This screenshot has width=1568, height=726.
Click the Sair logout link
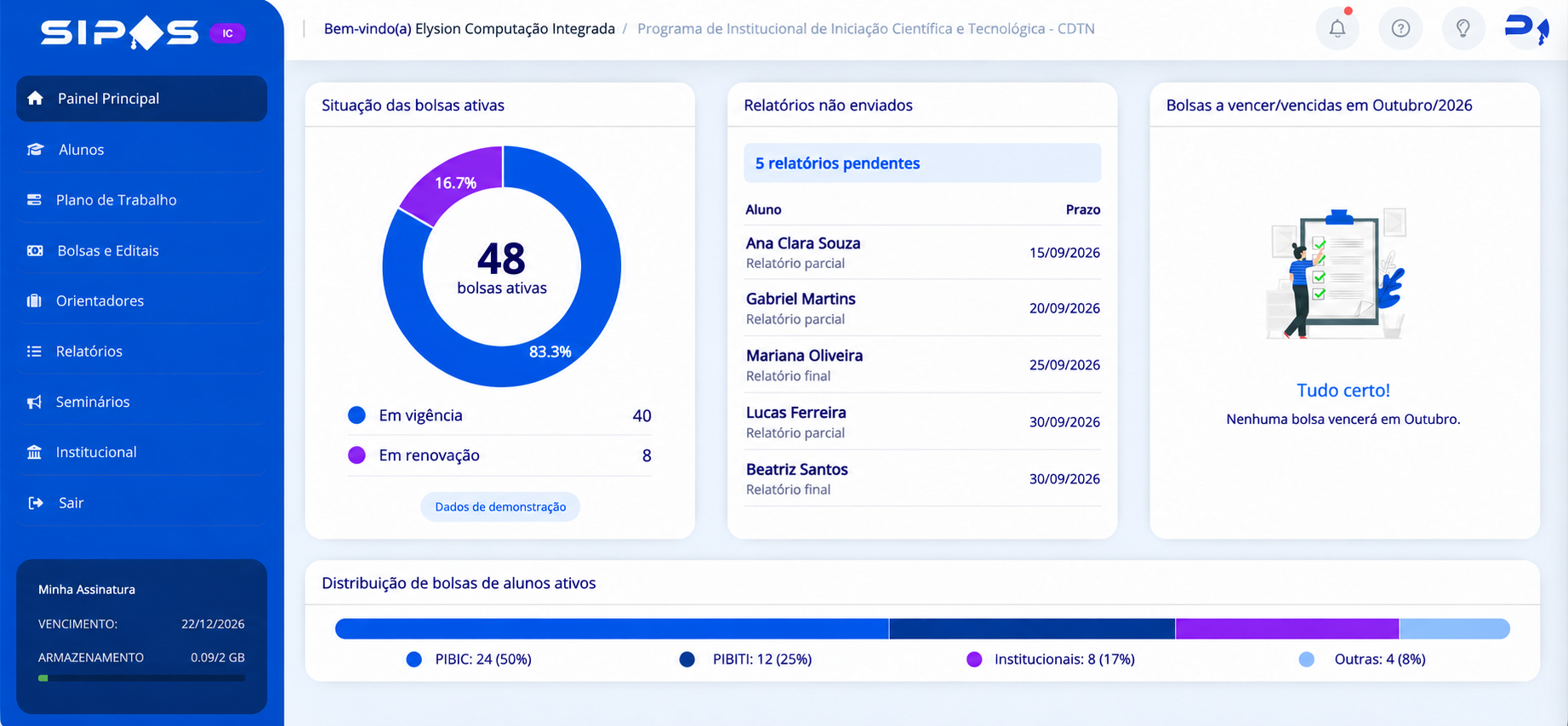coord(141,503)
